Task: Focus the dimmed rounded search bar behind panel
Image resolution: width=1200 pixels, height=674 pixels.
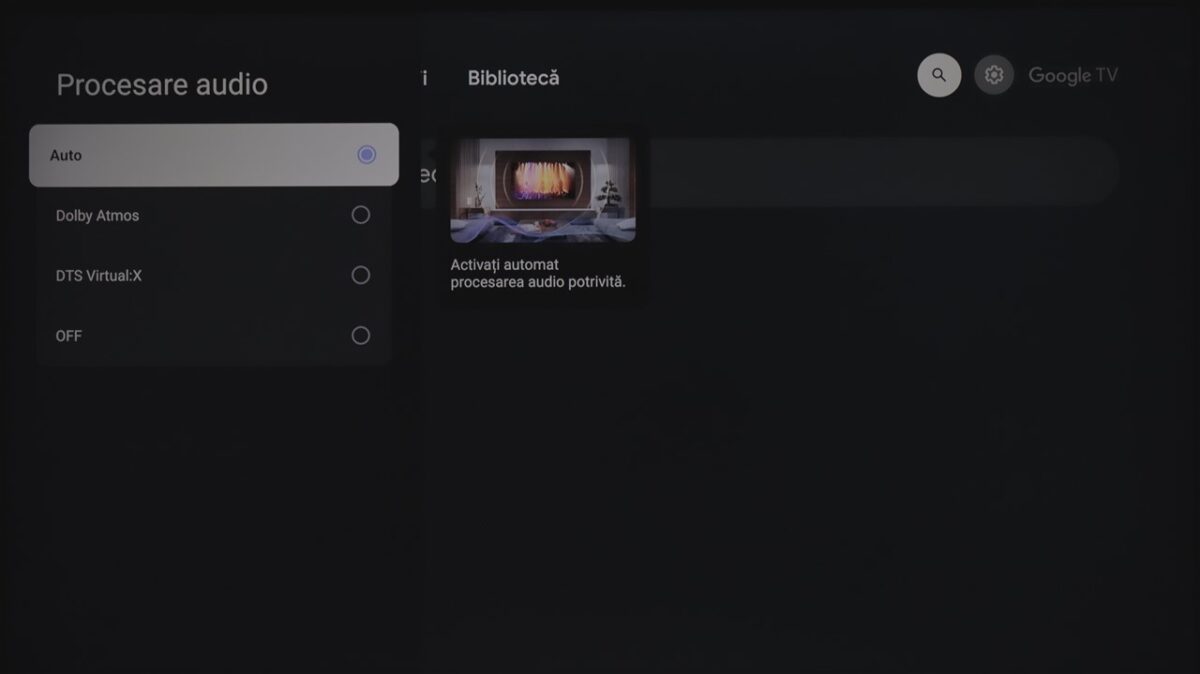Action: click(x=768, y=171)
